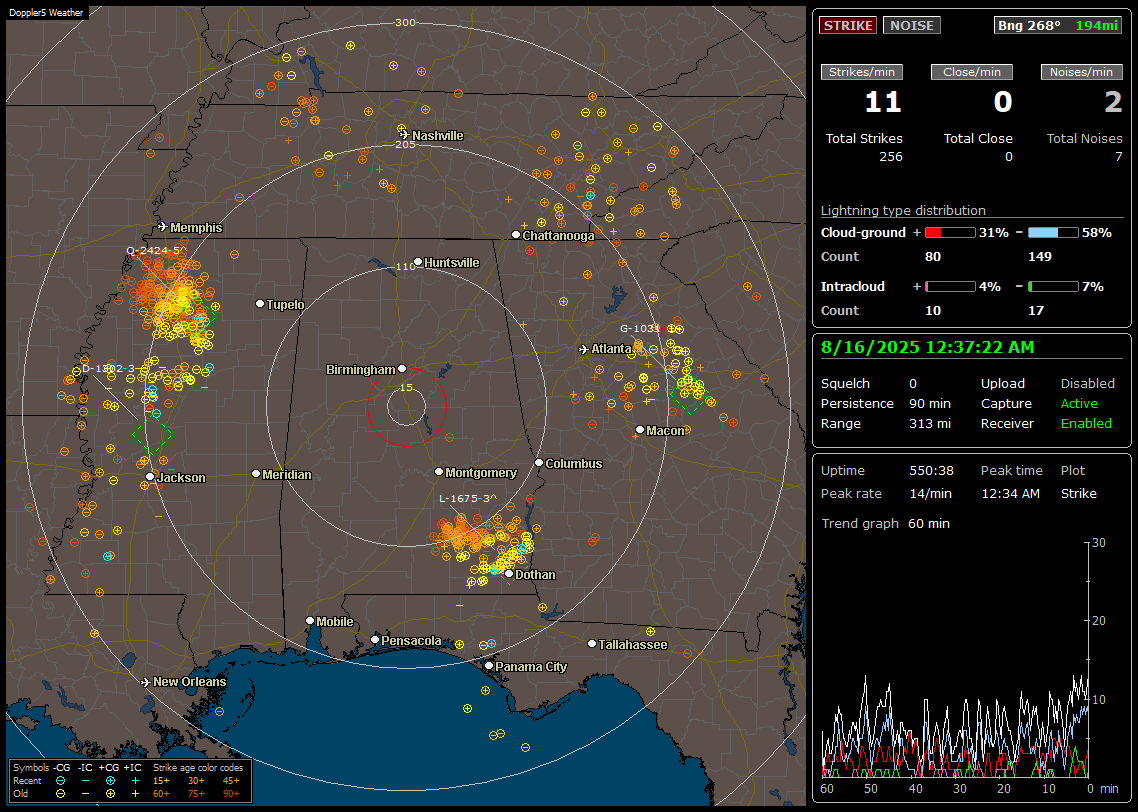Click the Recent +IC cyan plus symbol in legend
1138x812 pixels.
[x=135, y=781]
